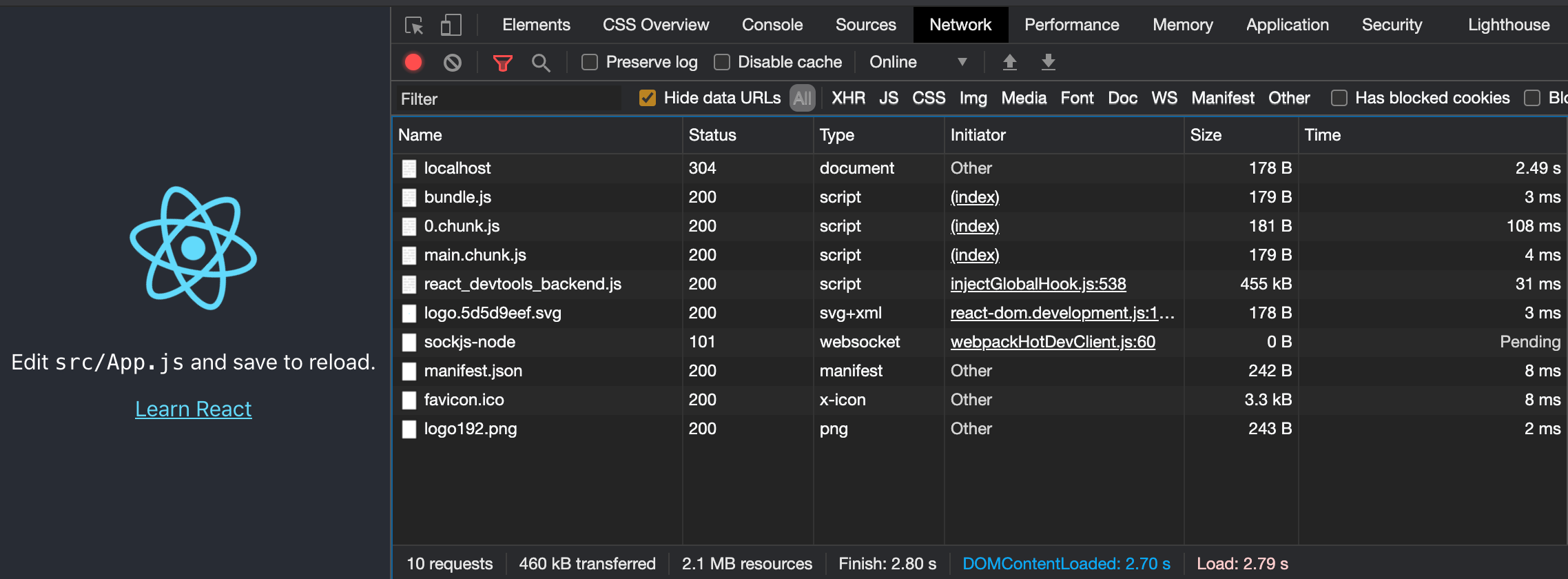This screenshot has width=1568, height=579.
Task: Open webpackHotDevClient.js:60 initiator link
Action: coord(1053,342)
